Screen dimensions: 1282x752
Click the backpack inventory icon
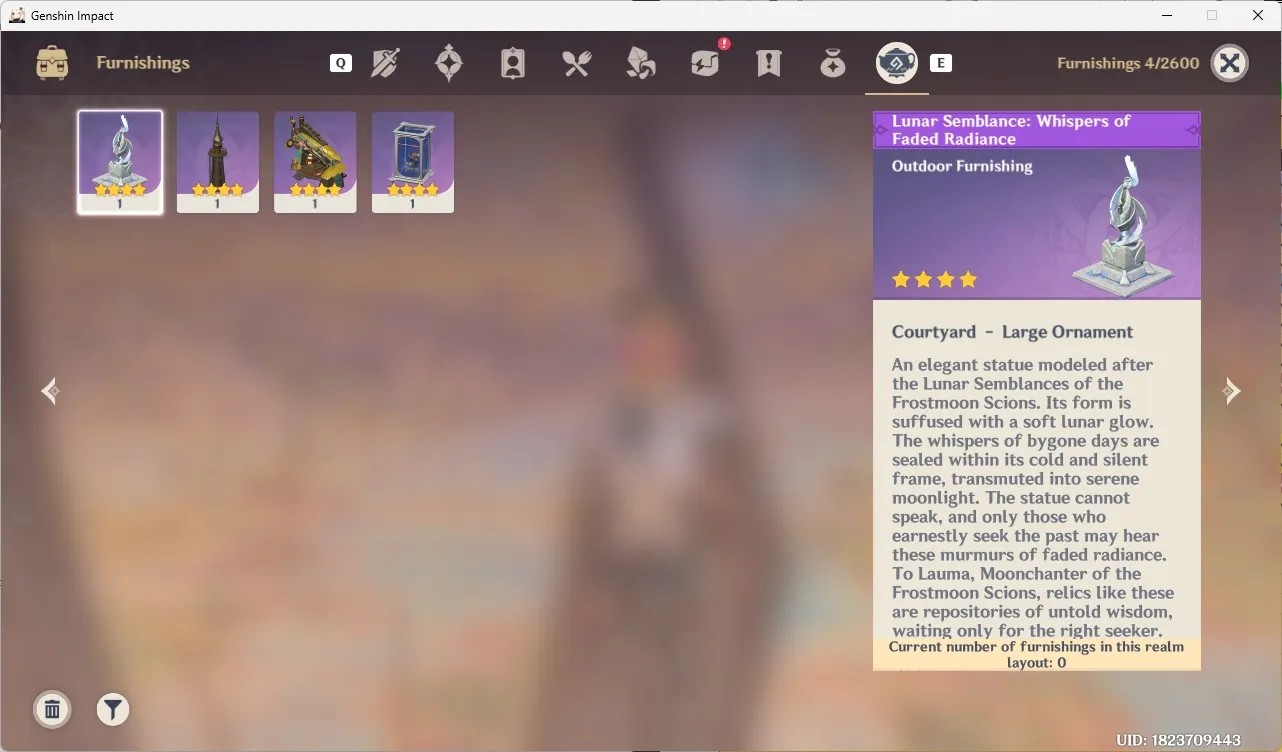pos(52,63)
